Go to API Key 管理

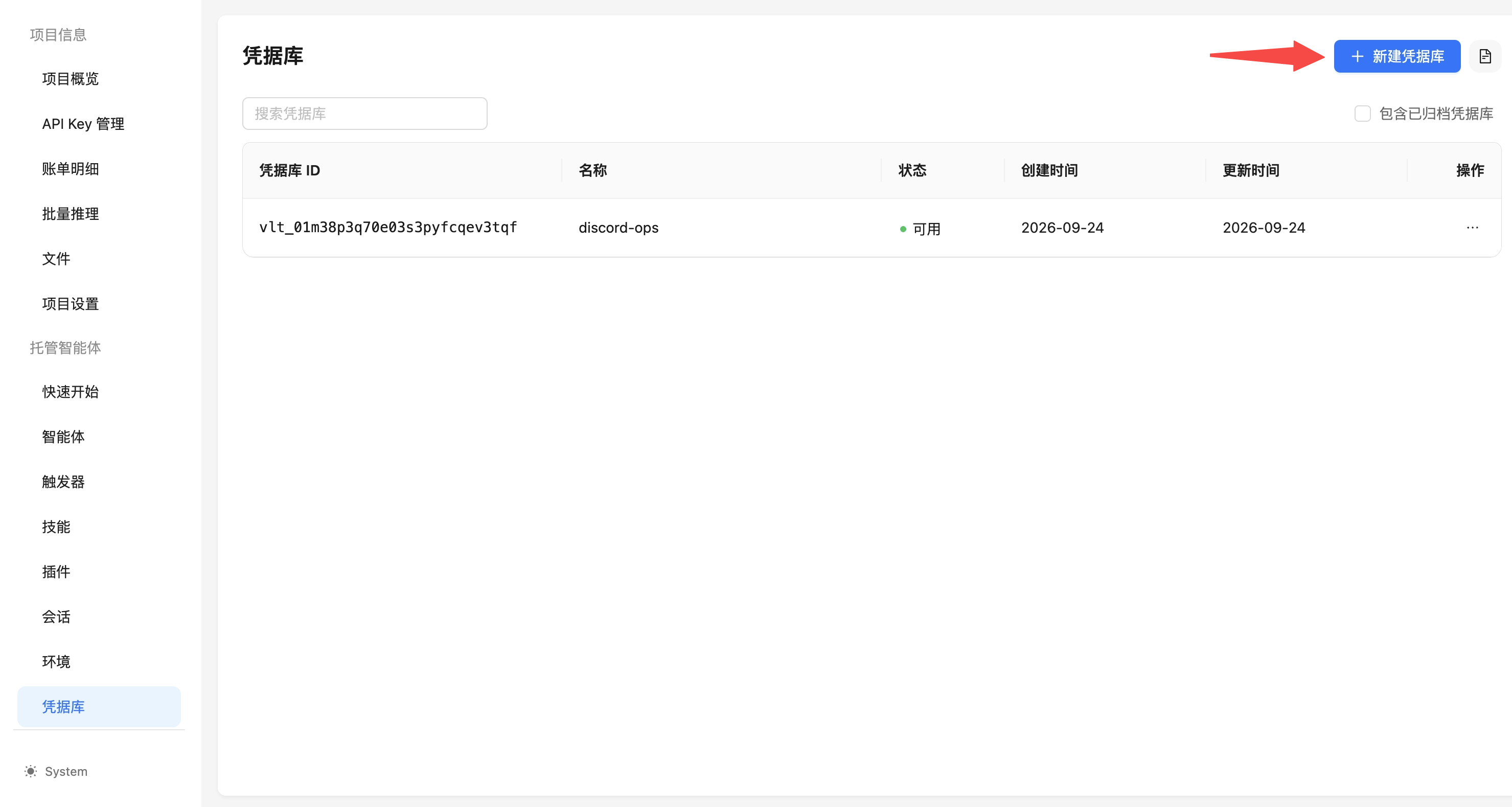pos(83,124)
